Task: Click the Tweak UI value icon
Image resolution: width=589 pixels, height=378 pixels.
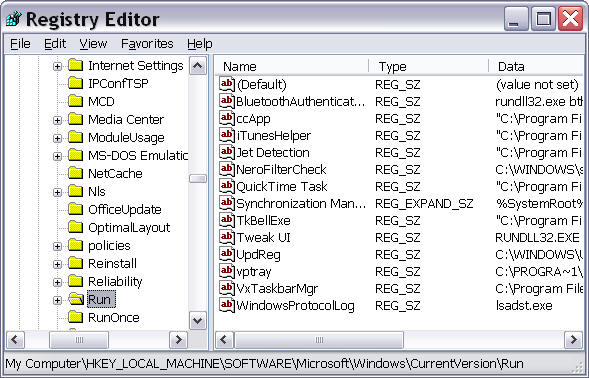Action: [x=227, y=237]
